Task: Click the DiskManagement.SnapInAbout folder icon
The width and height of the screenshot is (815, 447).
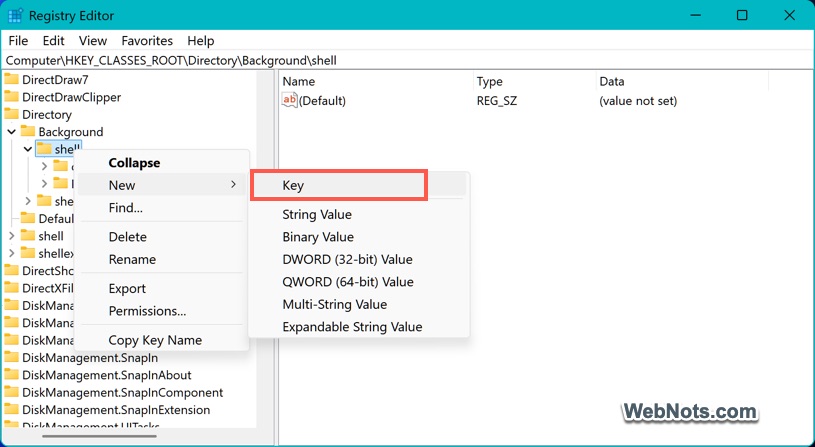Action: (x=11, y=375)
